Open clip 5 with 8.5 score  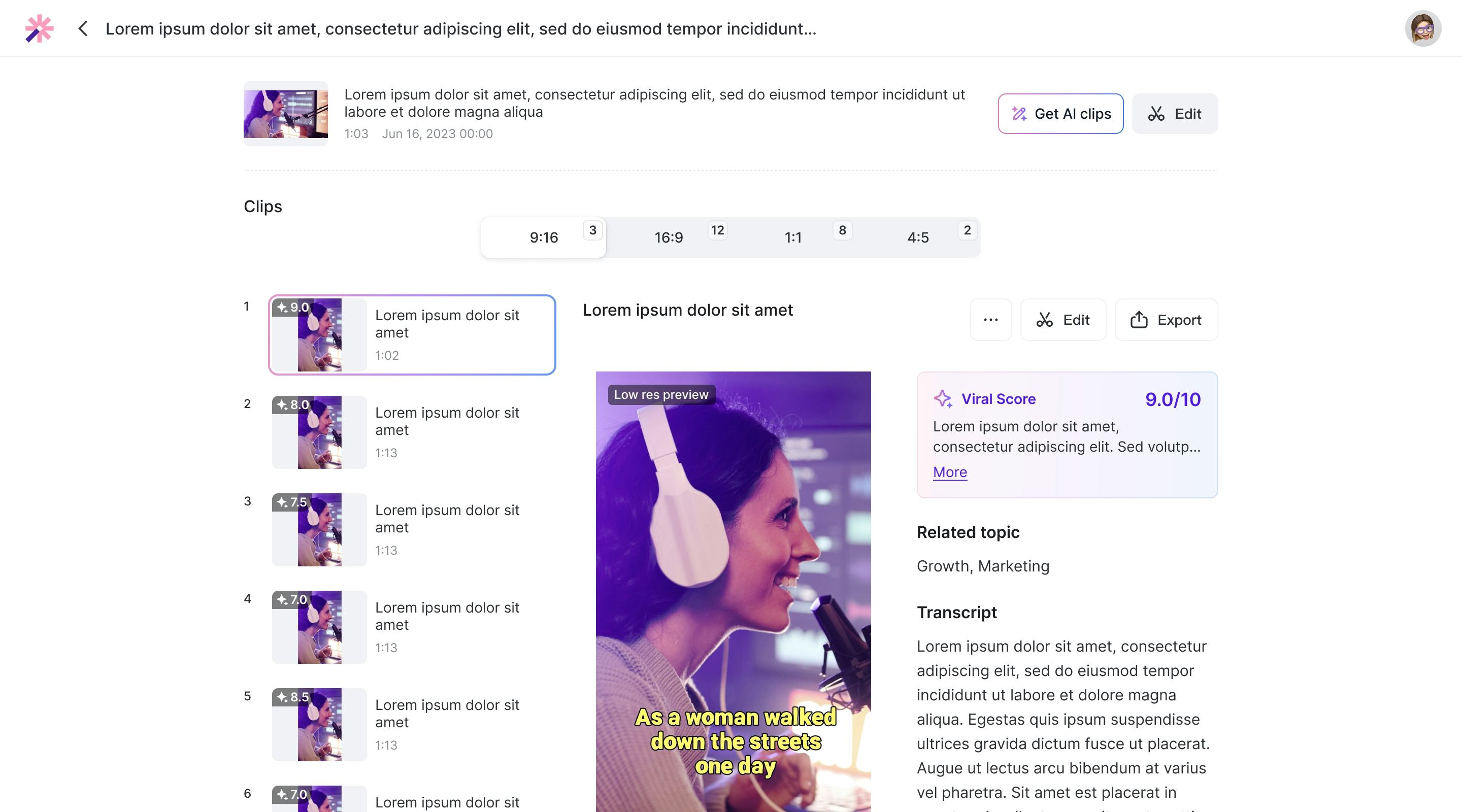(x=412, y=725)
